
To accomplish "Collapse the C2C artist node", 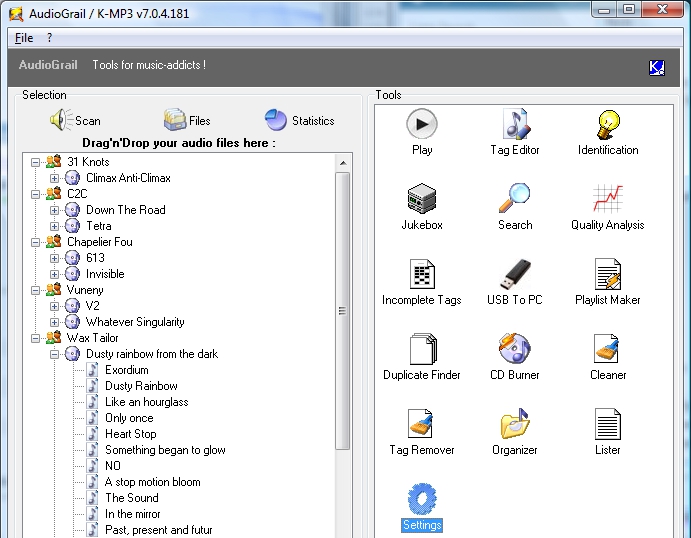I will [35, 194].
